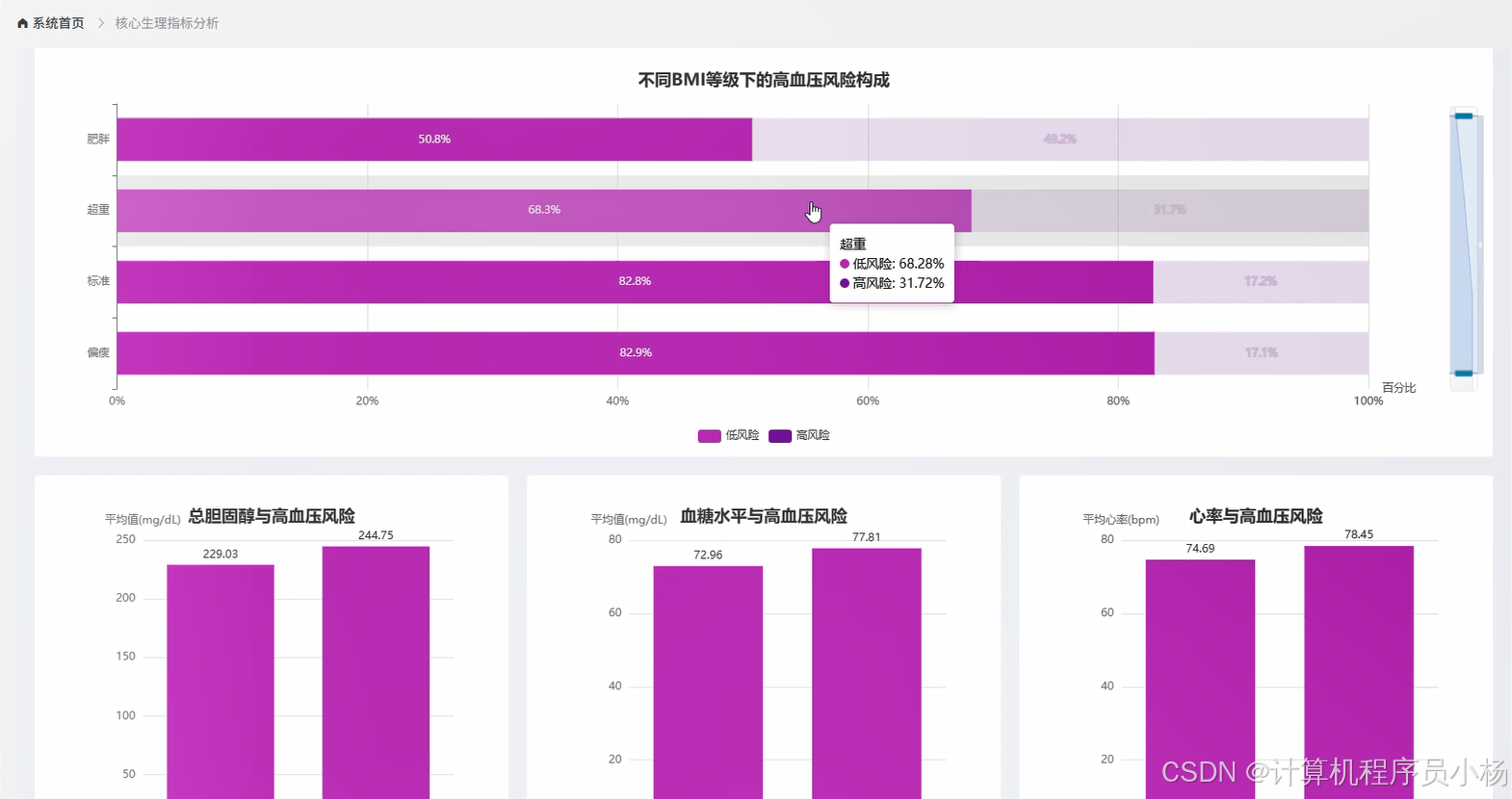Viewport: 1512px width, 799px height.
Task: Click the 心率与高血压风险 chart title
Action: 1256,516
